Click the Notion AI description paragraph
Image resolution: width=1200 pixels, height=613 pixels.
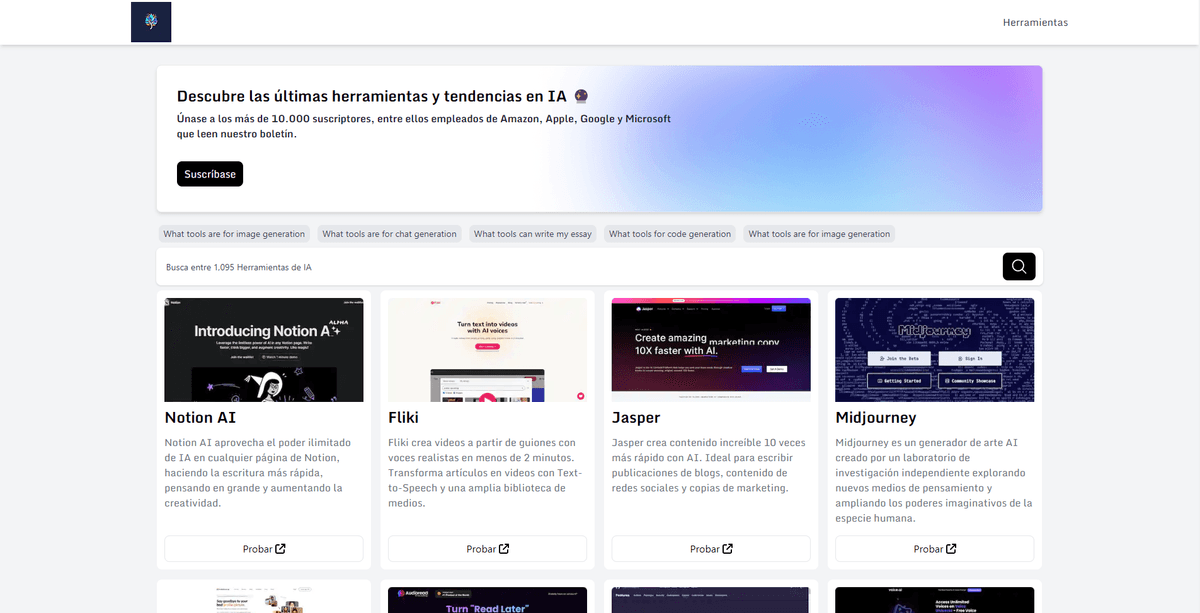(x=258, y=472)
